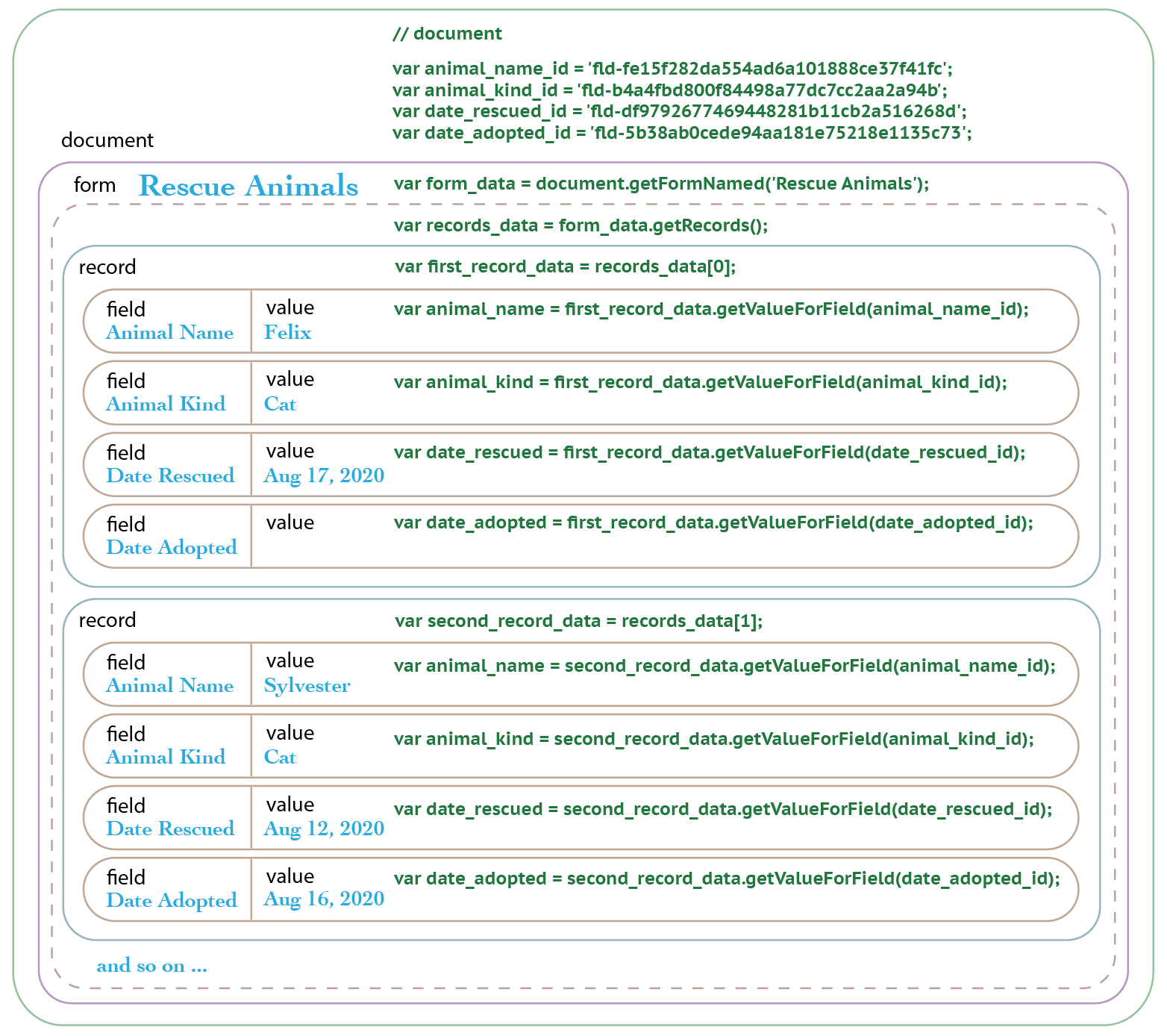
Task: Select the value Sylvester in second record
Action: 307,685
